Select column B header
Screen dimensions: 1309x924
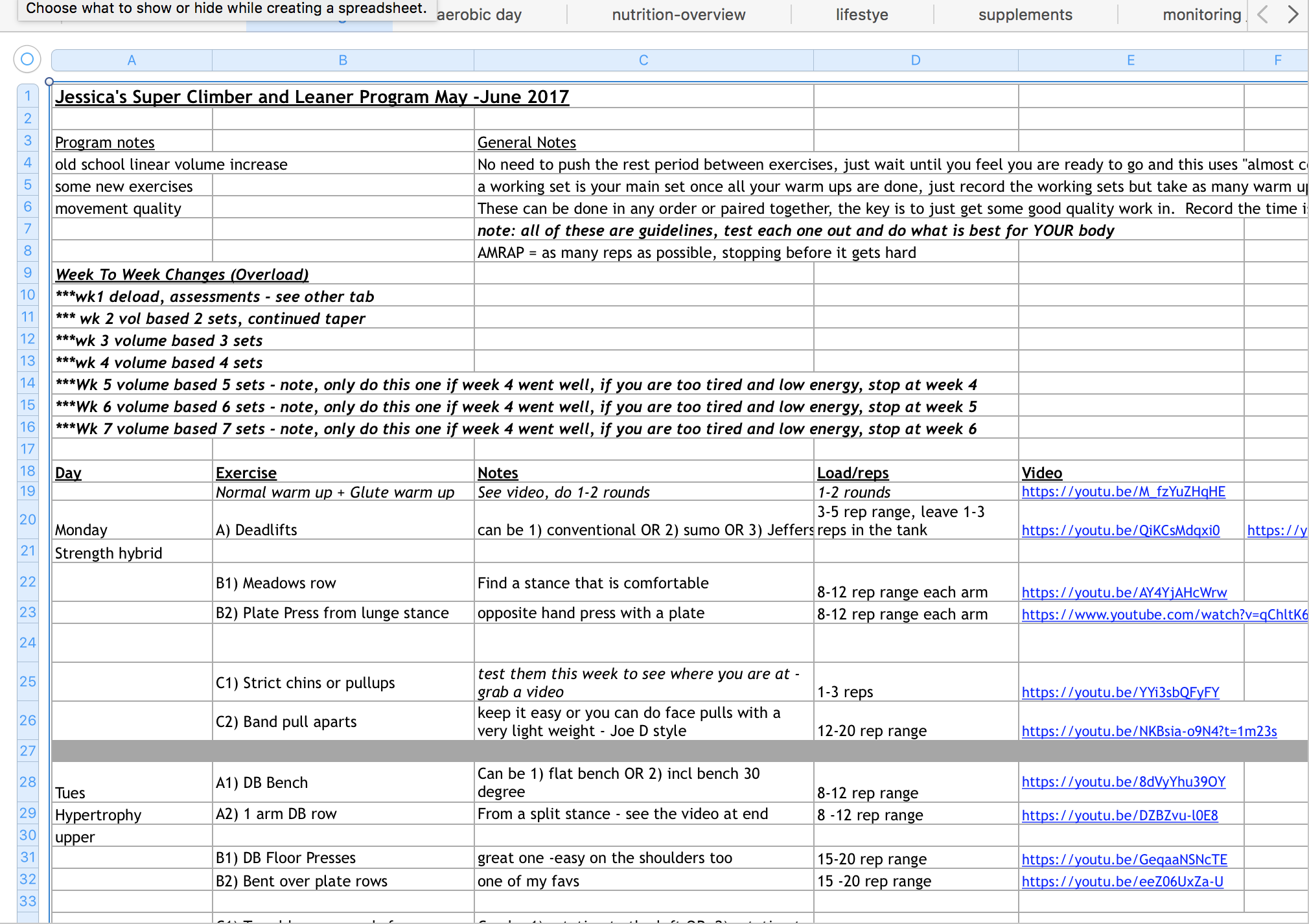[x=343, y=60]
